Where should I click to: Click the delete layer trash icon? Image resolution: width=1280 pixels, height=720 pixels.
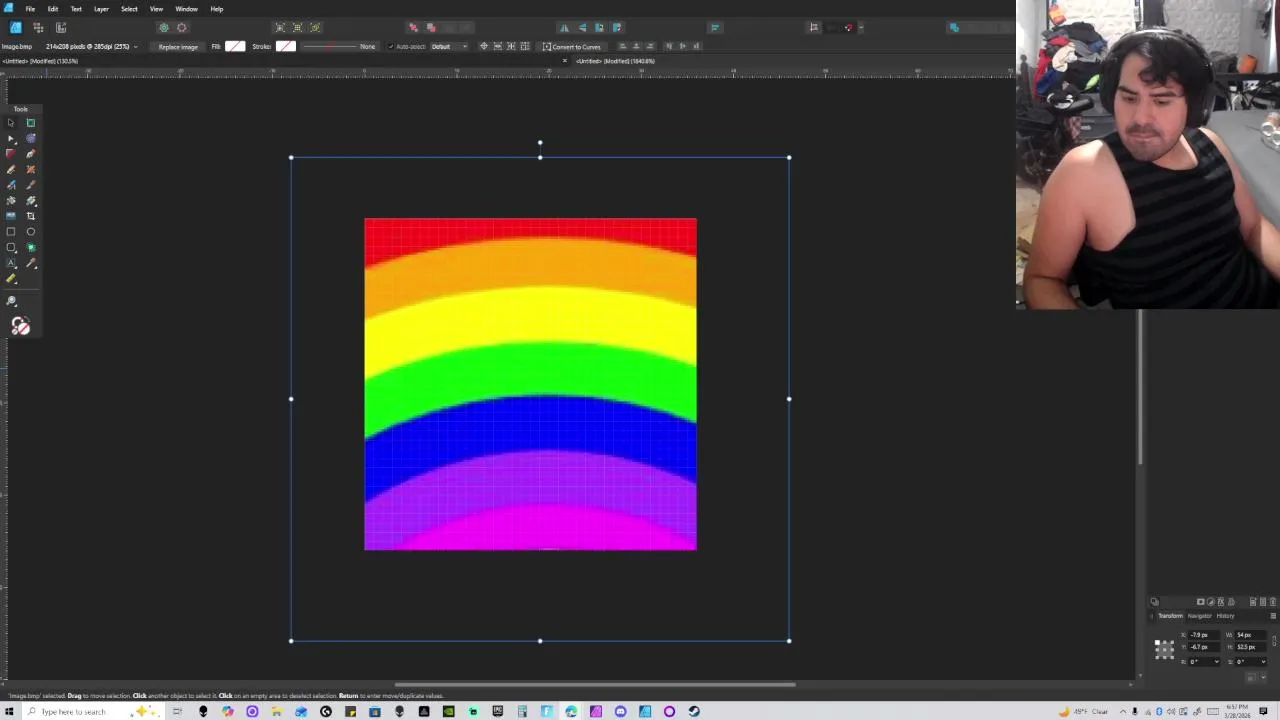pyautogui.click(x=1273, y=601)
